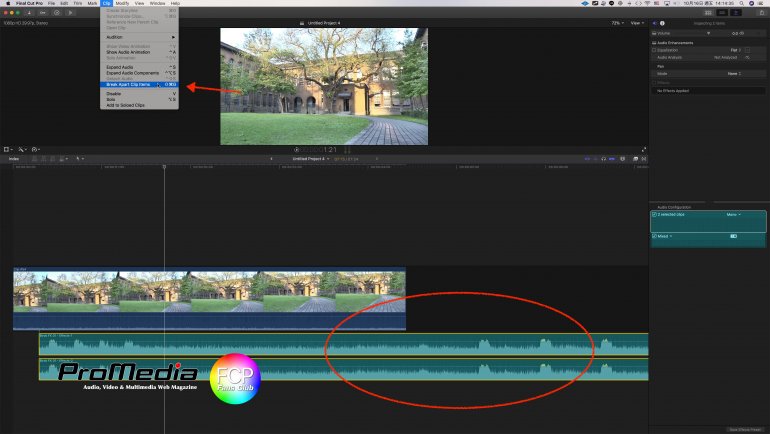Choose Disable from the Clip menu
The image size is (770, 434).
(x=139, y=94)
